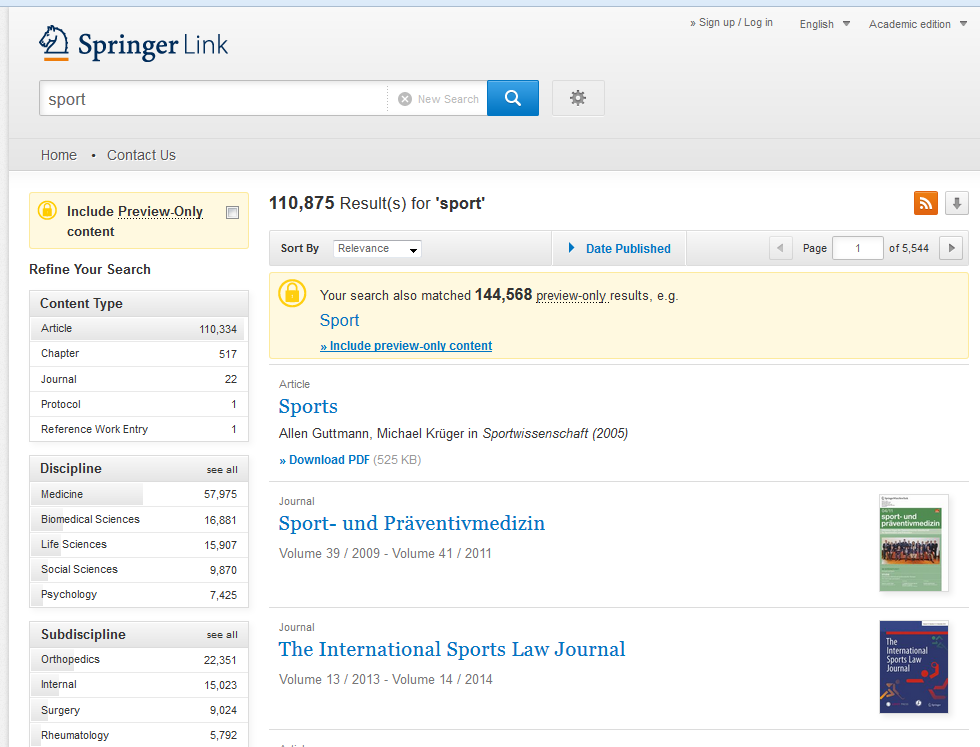Viewport: 980px width, 747px height.
Task: Filter by Article content type
Action: [x=139, y=329]
